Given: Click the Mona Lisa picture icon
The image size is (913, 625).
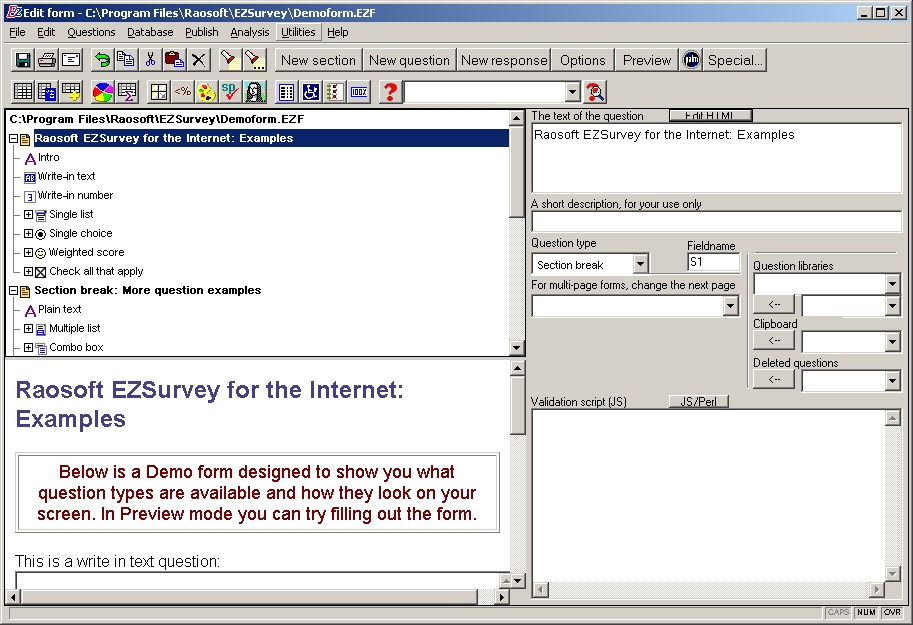Looking at the screenshot, I should 254,91.
